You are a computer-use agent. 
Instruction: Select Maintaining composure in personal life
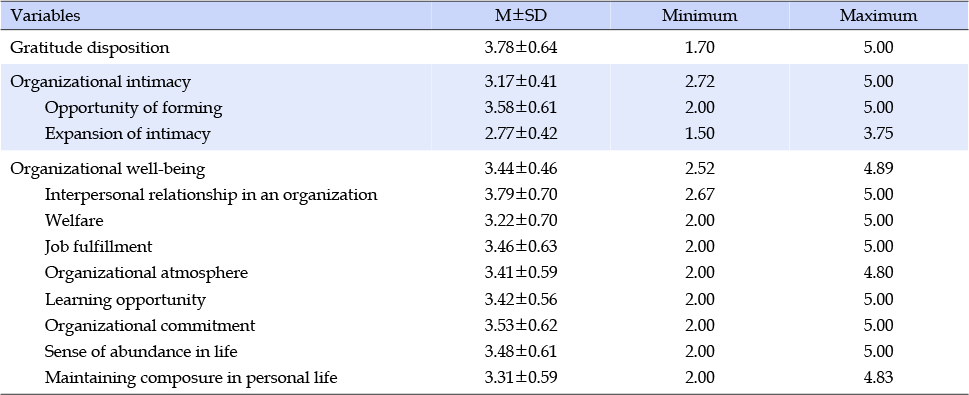point(191,377)
